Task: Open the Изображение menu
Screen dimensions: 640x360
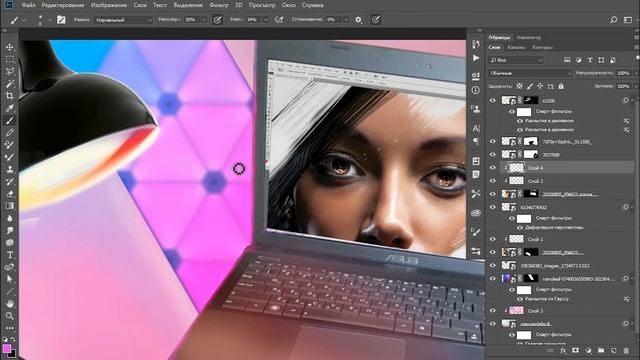Action: pyautogui.click(x=109, y=5)
